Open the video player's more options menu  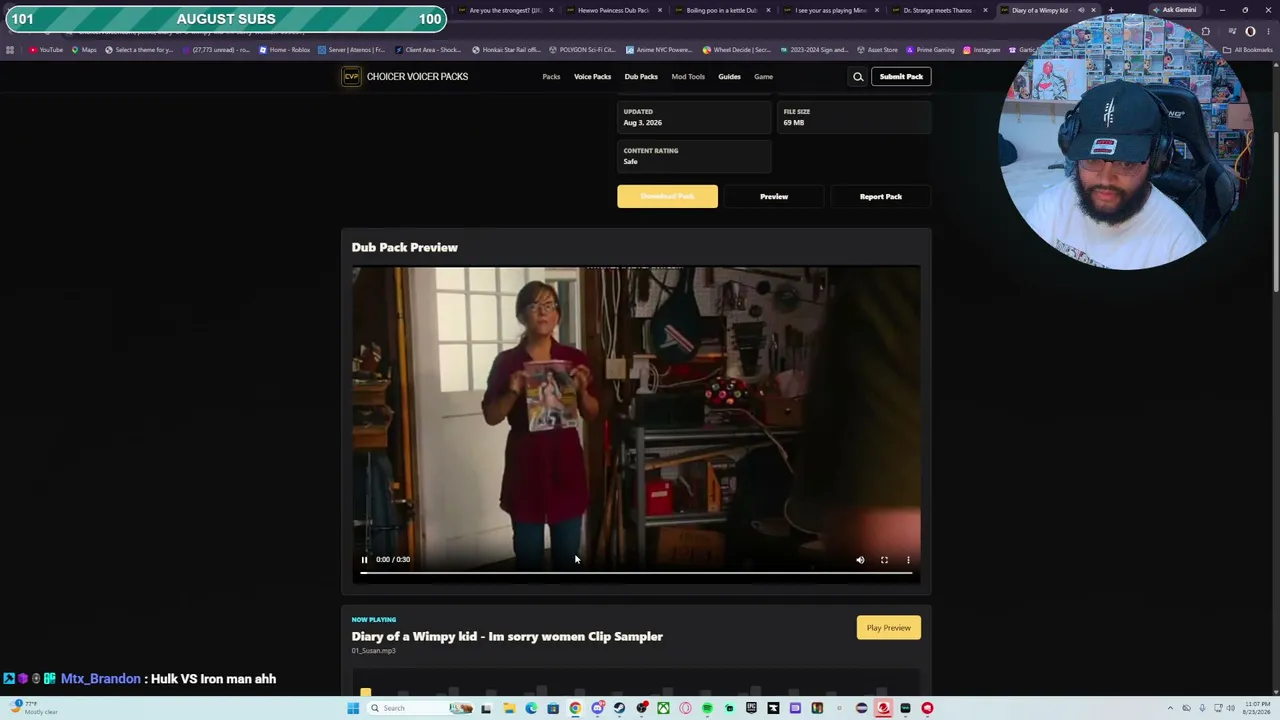coord(908,560)
